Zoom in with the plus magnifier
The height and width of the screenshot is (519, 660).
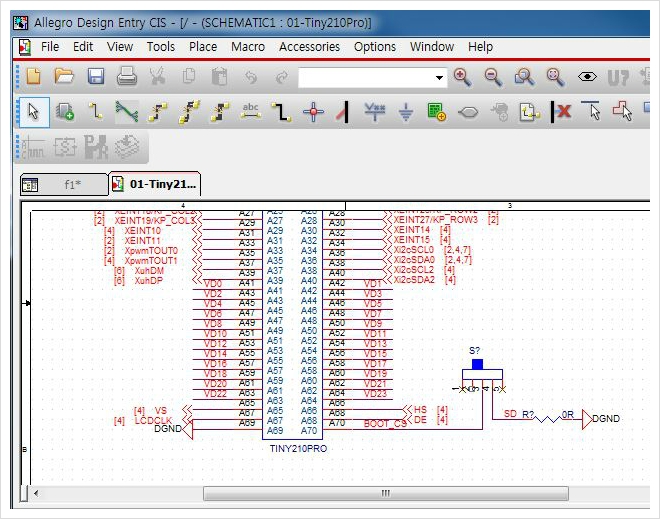(462, 77)
